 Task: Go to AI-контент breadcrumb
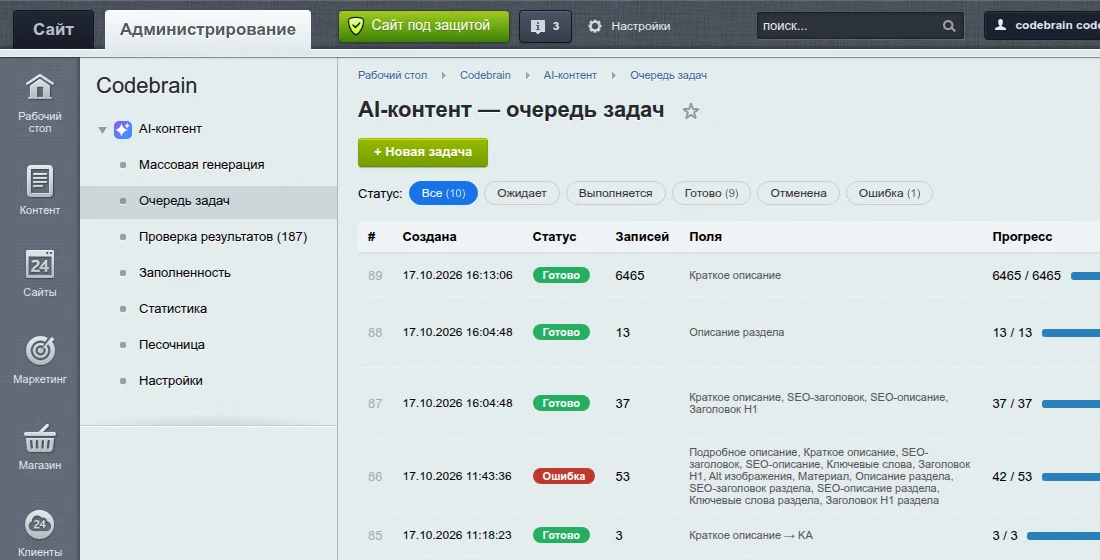click(x=570, y=75)
